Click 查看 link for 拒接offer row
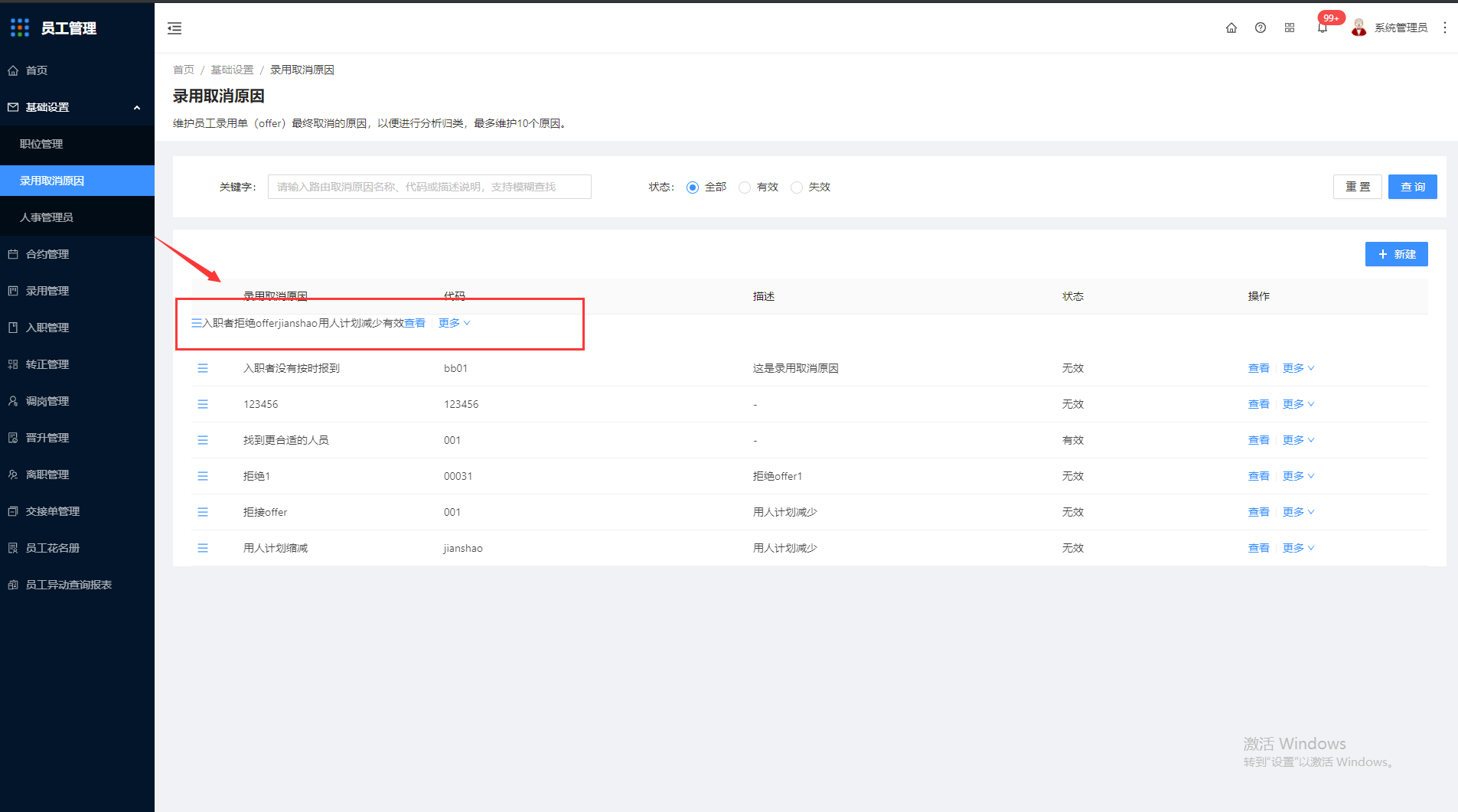 point(1259,512)
